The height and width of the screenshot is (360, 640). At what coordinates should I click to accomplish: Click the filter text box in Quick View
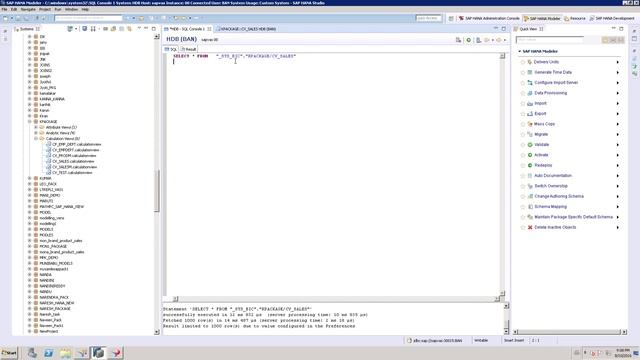[x=549, y=40]
